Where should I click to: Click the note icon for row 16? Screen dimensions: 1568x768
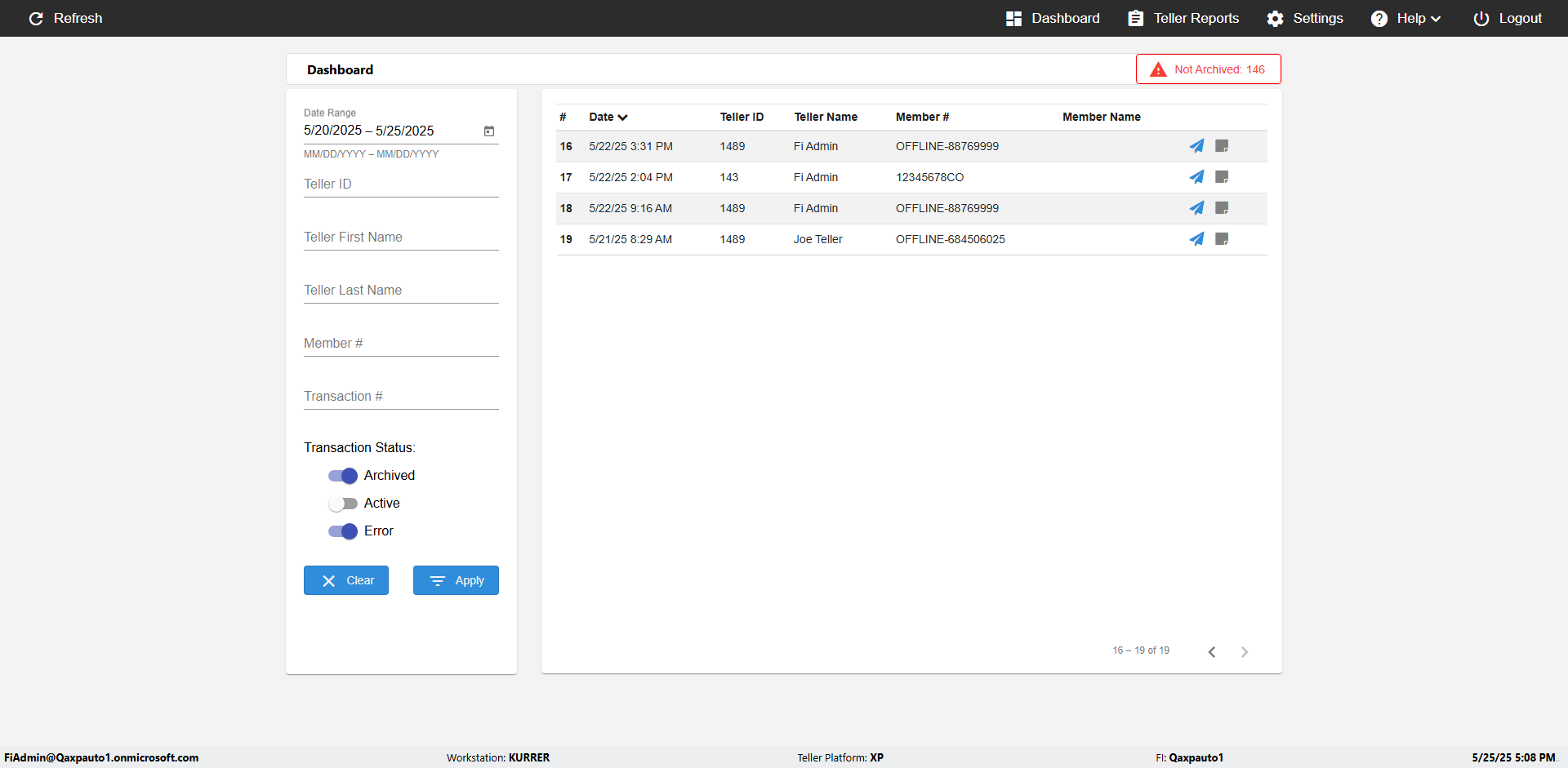click(1222, 146)
